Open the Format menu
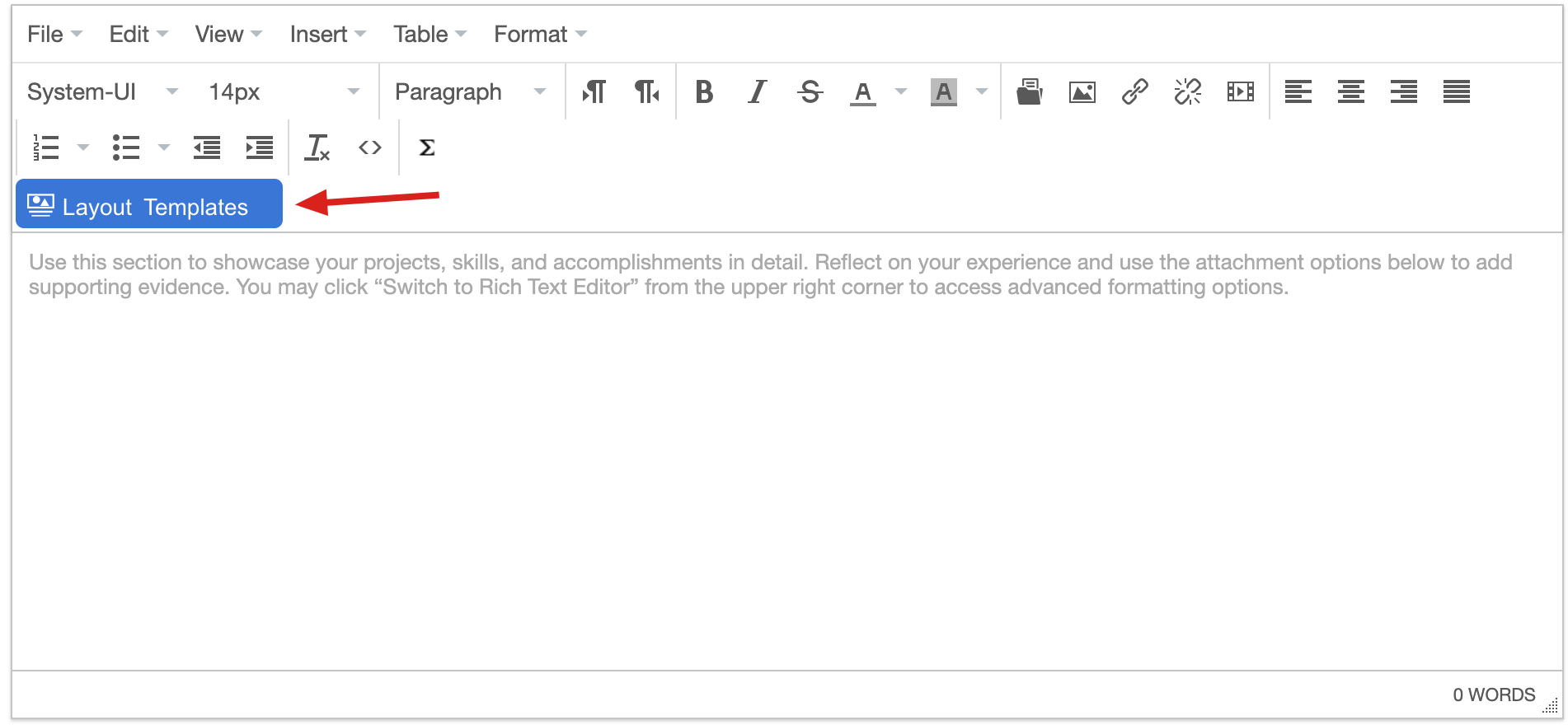The image size is (1568, 725). click(540, 35)
